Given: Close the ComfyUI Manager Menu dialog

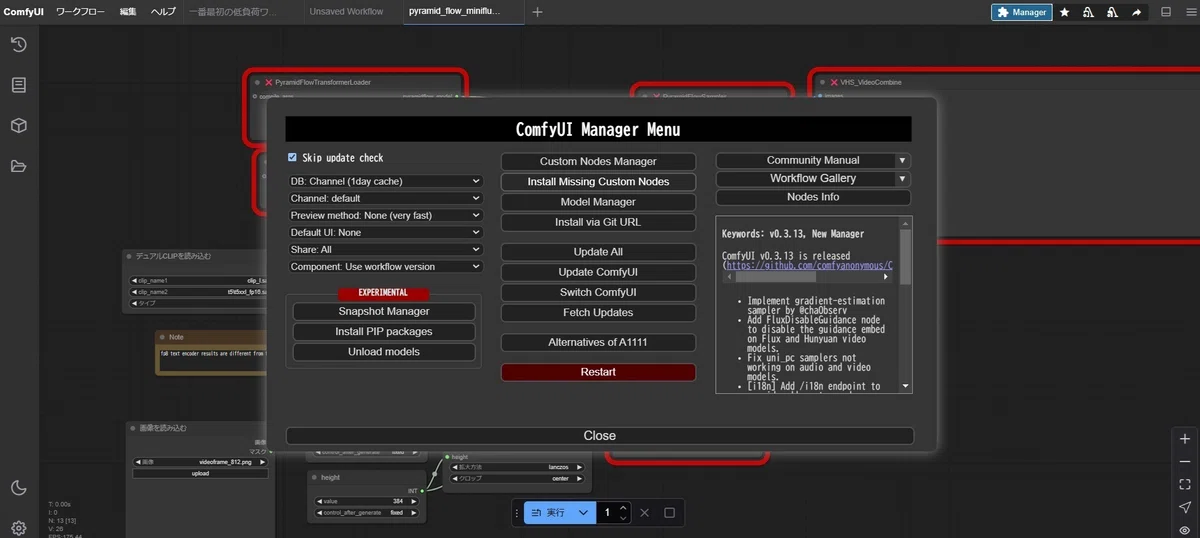Looking at the screenshot, I should pos(600,436).
